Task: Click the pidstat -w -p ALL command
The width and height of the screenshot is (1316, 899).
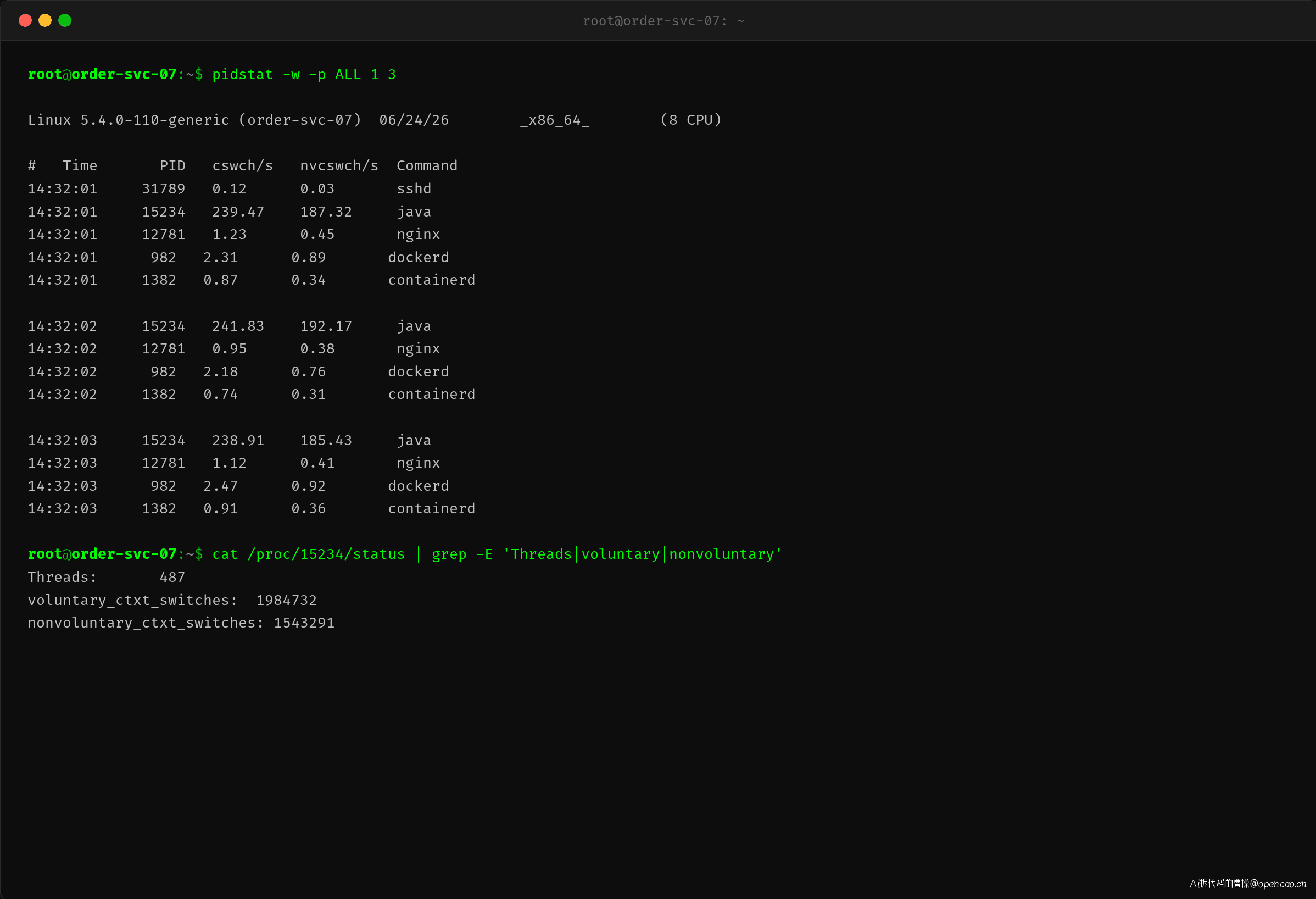Action: (304, 74)
